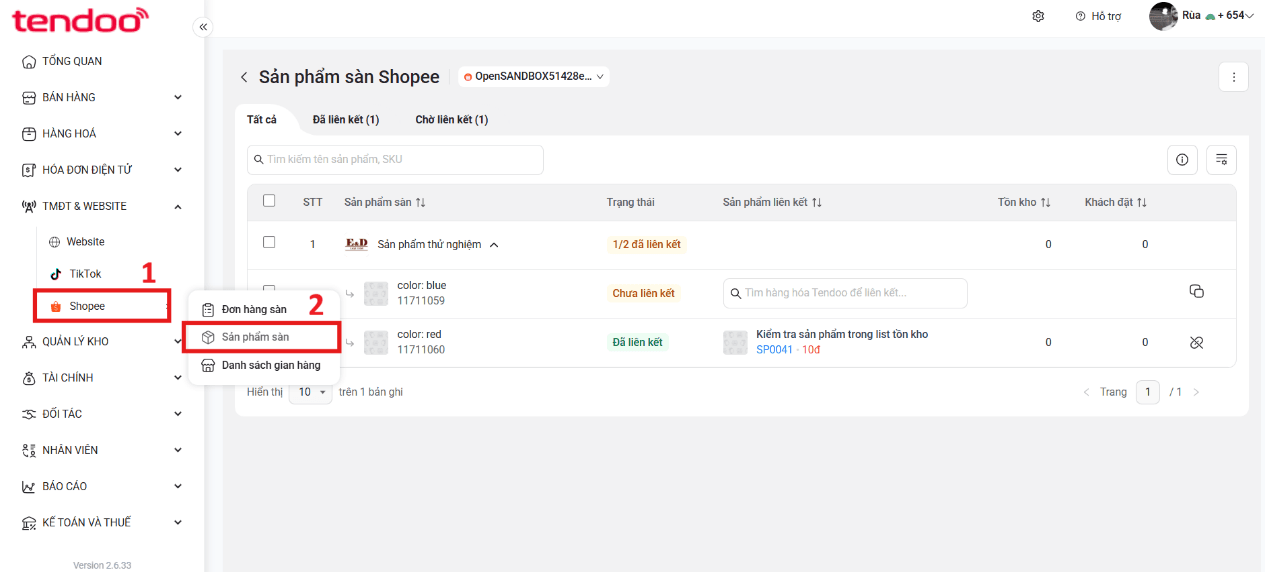Viewport: 1265px width, 572px height.
Task: Open the SP0041 product link
Action: point(774,350)
